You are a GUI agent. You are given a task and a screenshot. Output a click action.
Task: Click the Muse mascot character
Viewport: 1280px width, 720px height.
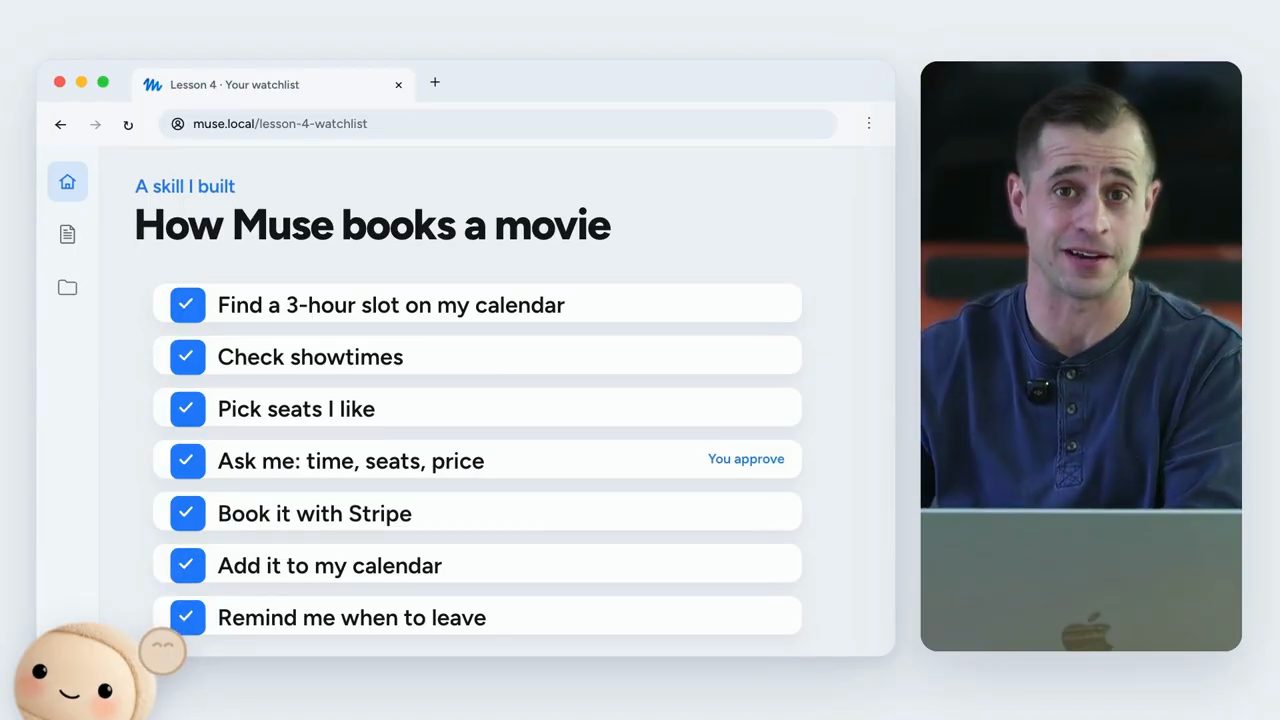[84, 672]
